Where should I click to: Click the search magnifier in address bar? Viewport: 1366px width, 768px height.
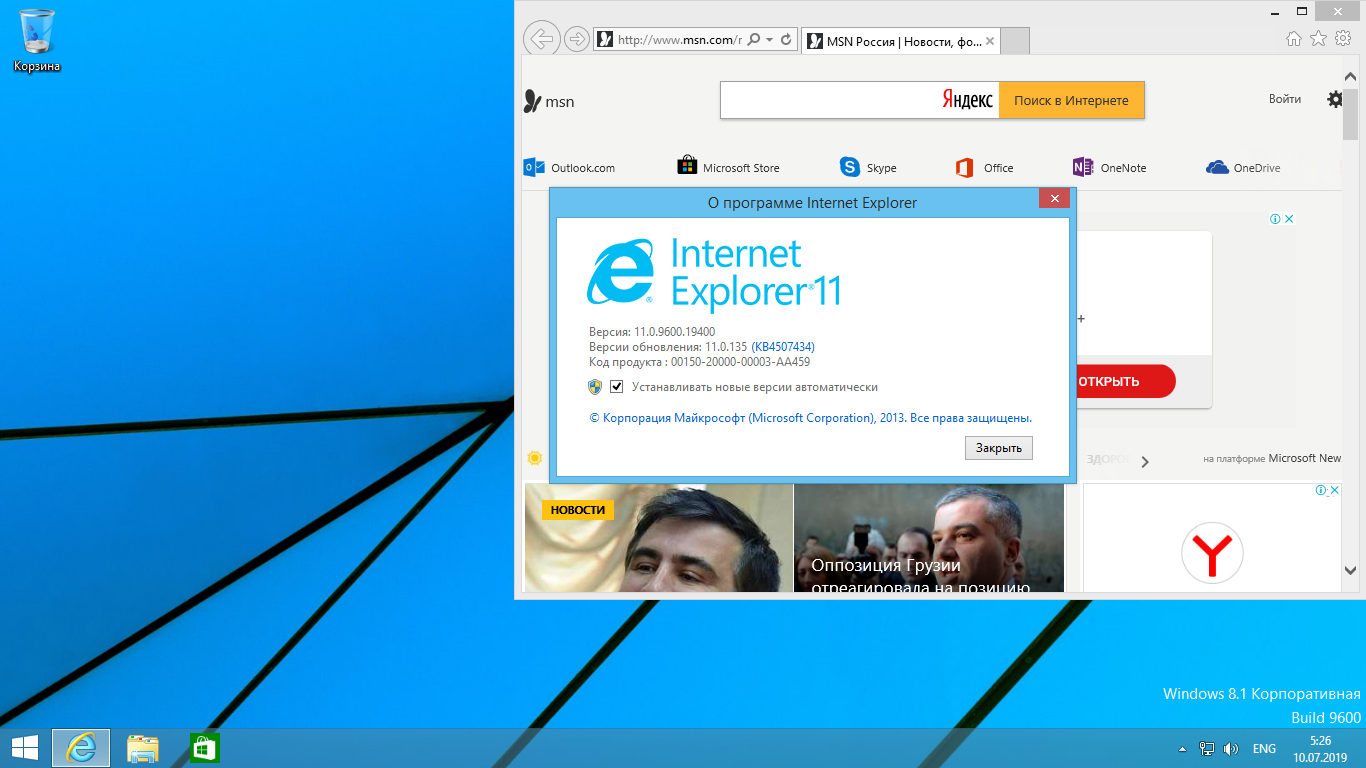[x=754, y=40]
